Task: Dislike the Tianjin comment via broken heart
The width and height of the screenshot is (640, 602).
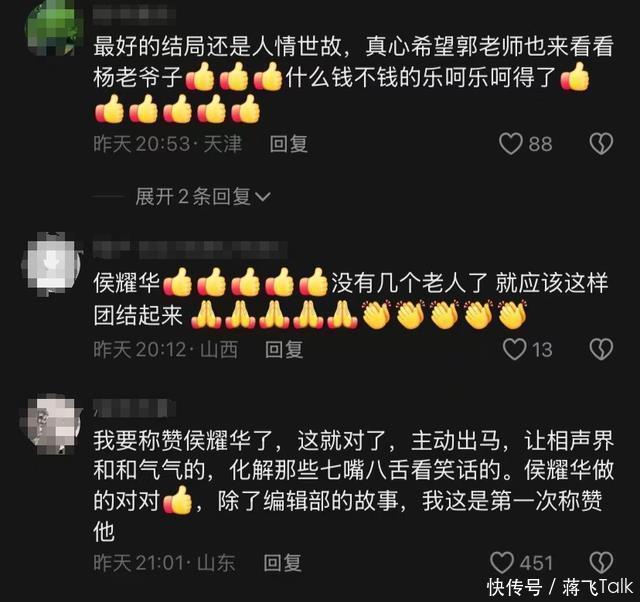Action: [601, 144]
